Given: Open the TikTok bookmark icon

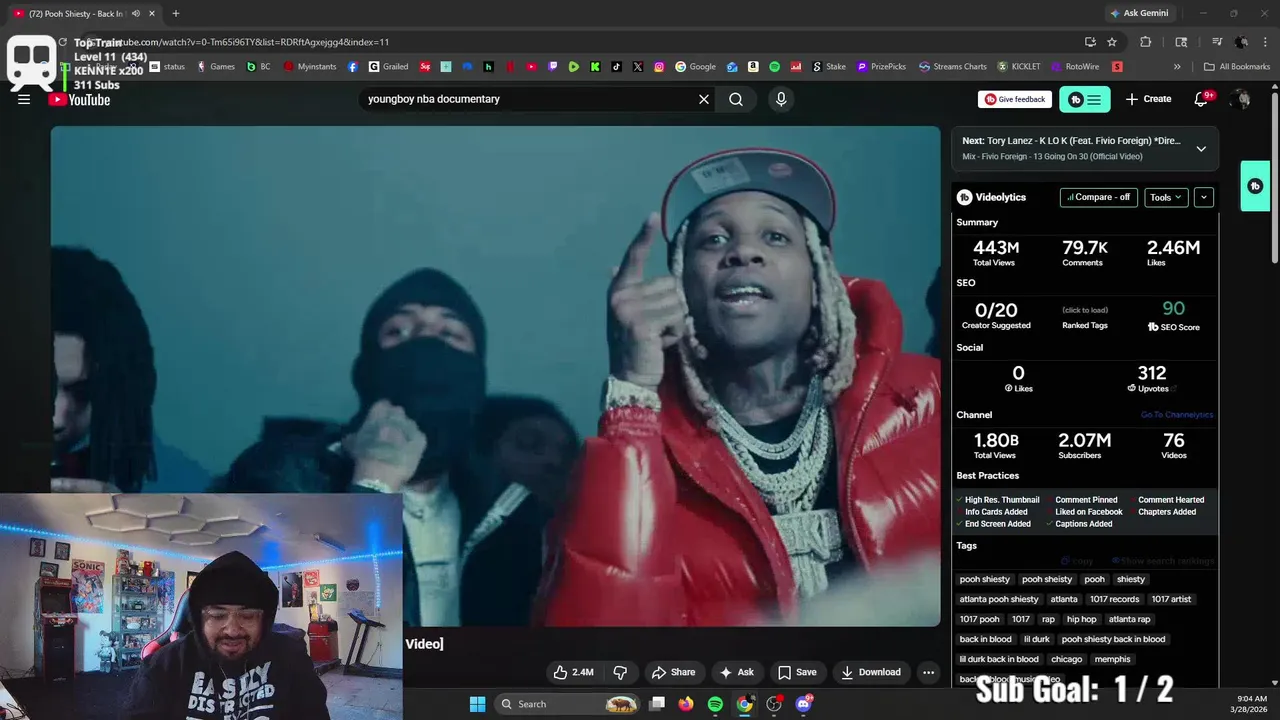Looking at the screenshot, I should click(x=616, y=67).
